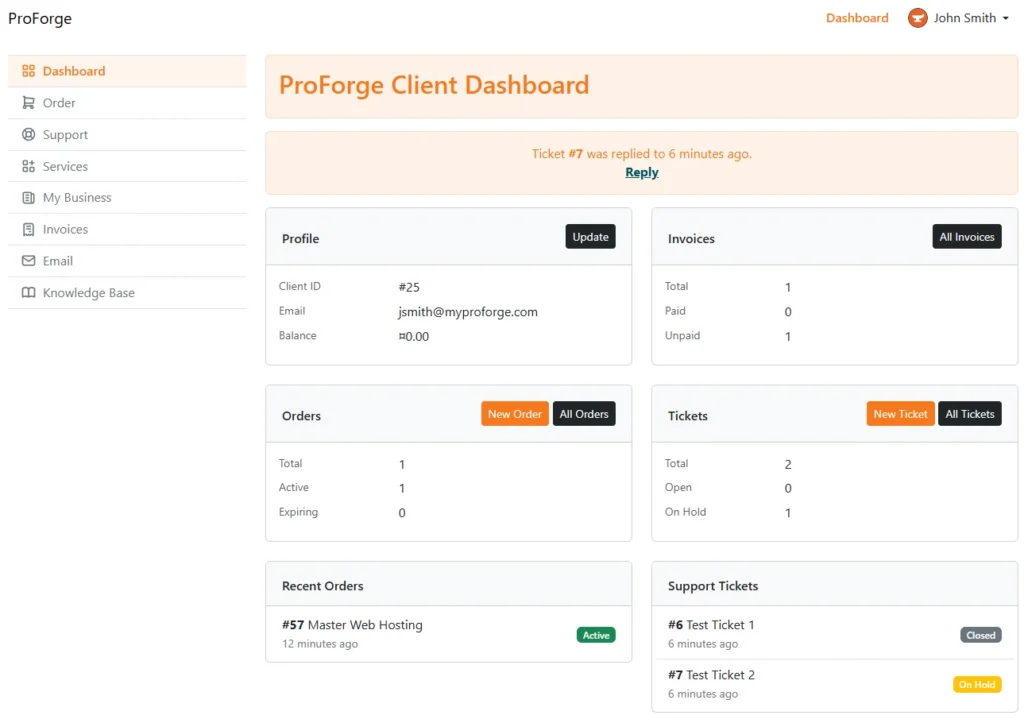Click the ProForge Client Dashboard heading

(434, 85)
